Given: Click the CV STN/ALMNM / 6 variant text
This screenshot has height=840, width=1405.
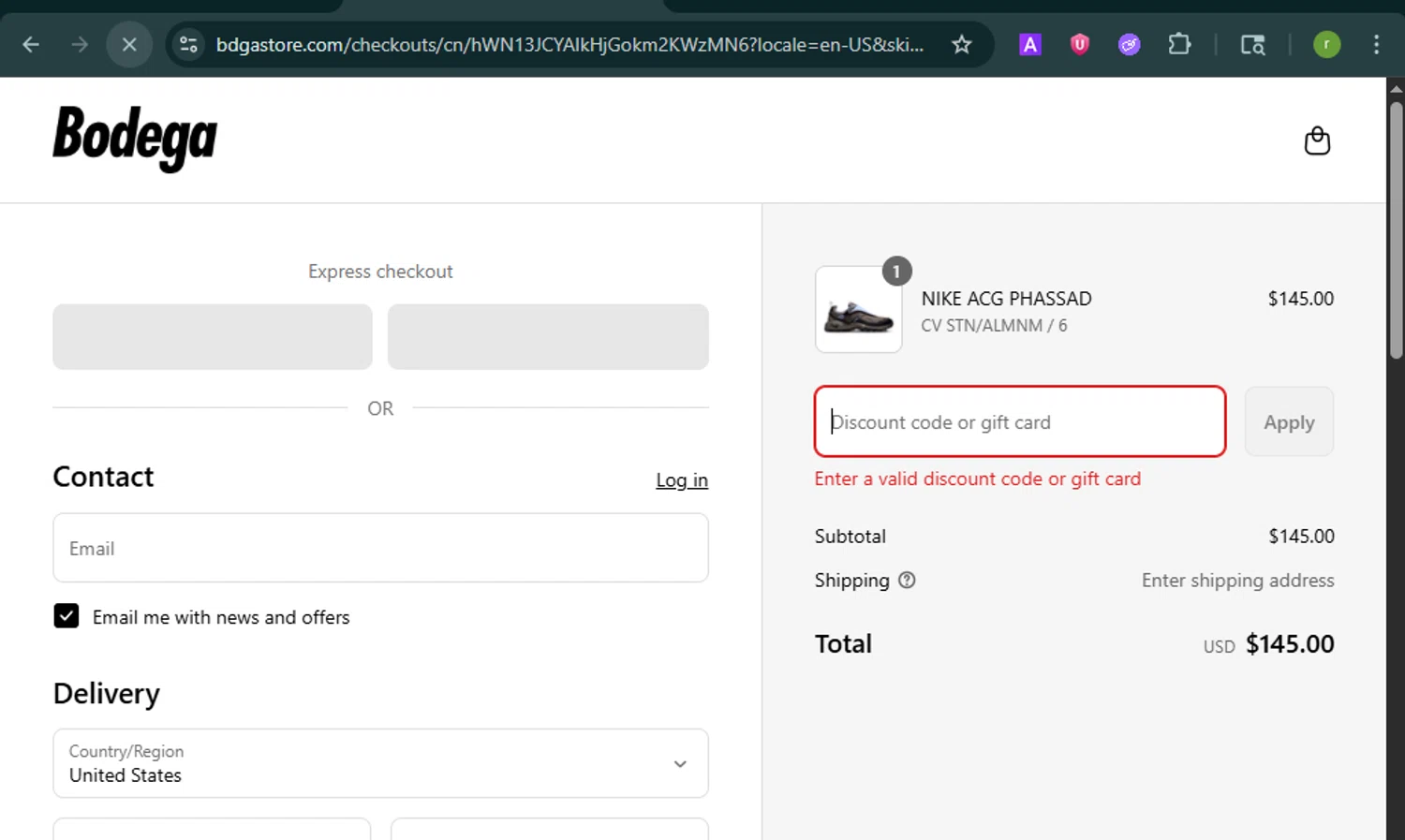Looking at the screenshot, I should [x=994, y=326].
